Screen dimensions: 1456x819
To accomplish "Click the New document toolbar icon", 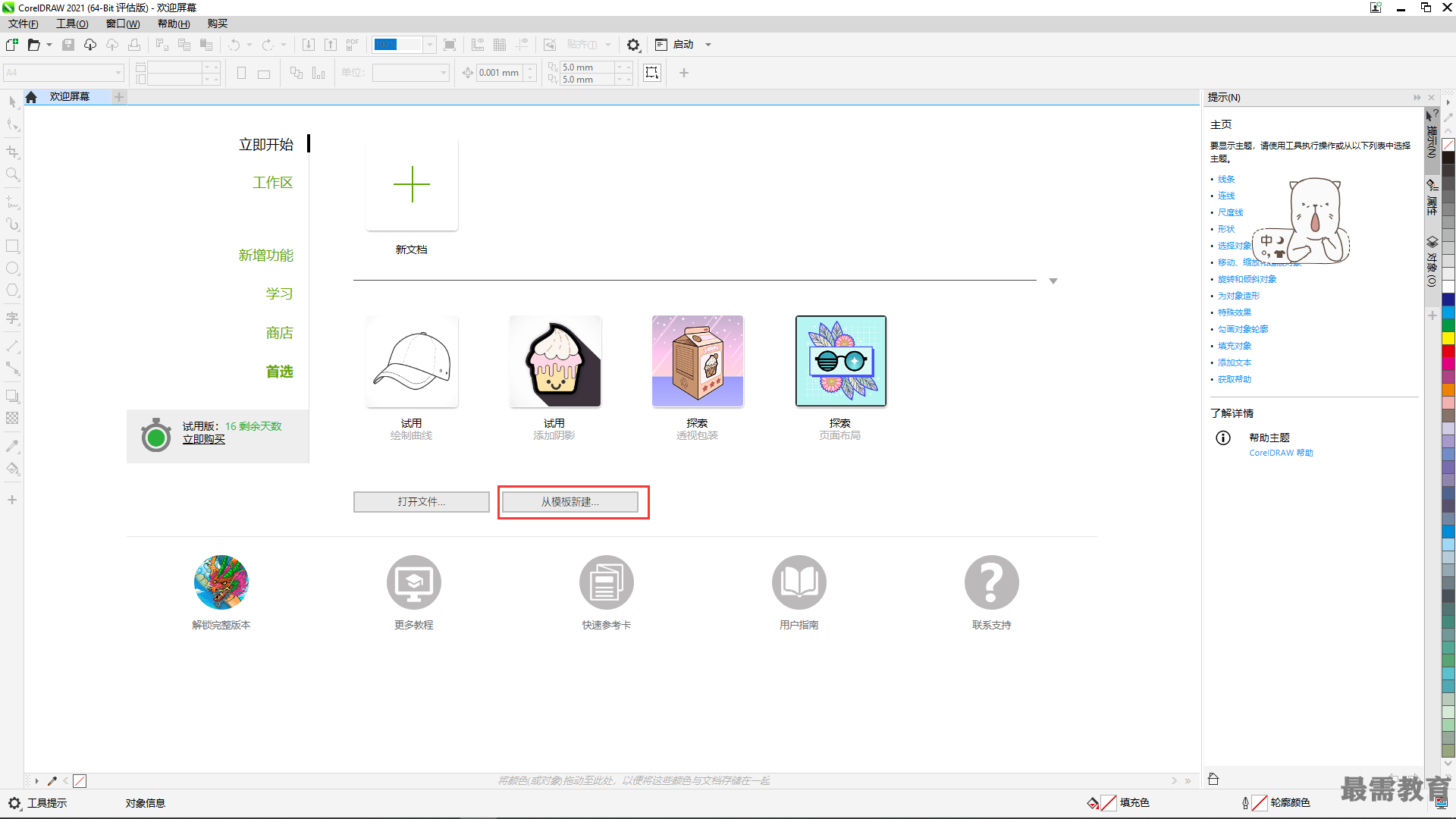I will 12,45.
